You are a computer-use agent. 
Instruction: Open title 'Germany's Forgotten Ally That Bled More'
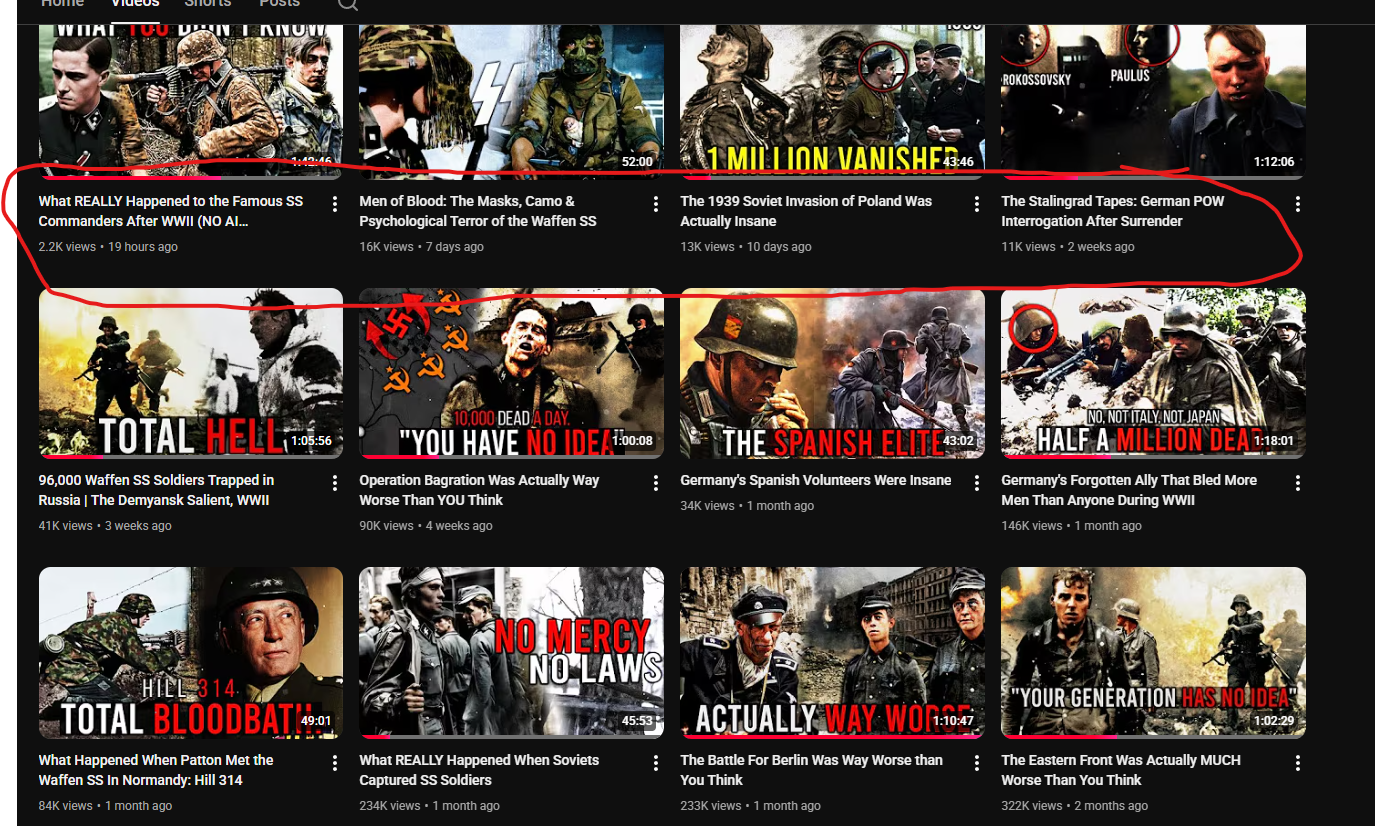coord(1130,490)
